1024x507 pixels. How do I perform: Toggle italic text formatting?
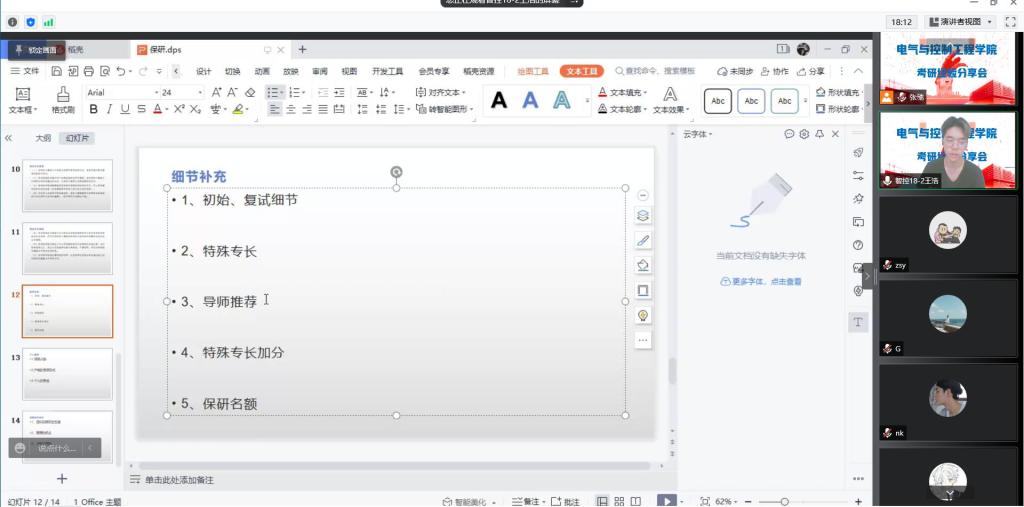(x=110, y=110)
